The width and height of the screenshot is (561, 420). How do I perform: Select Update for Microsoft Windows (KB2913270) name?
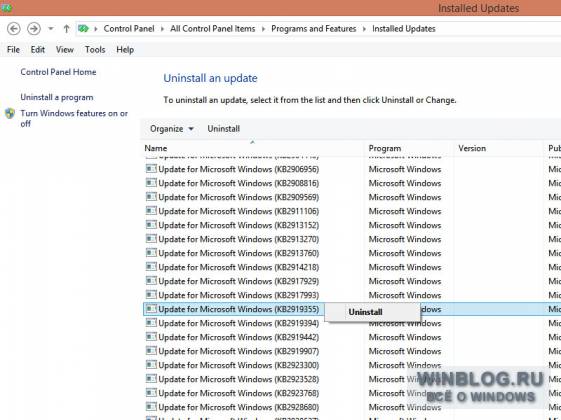239,239
